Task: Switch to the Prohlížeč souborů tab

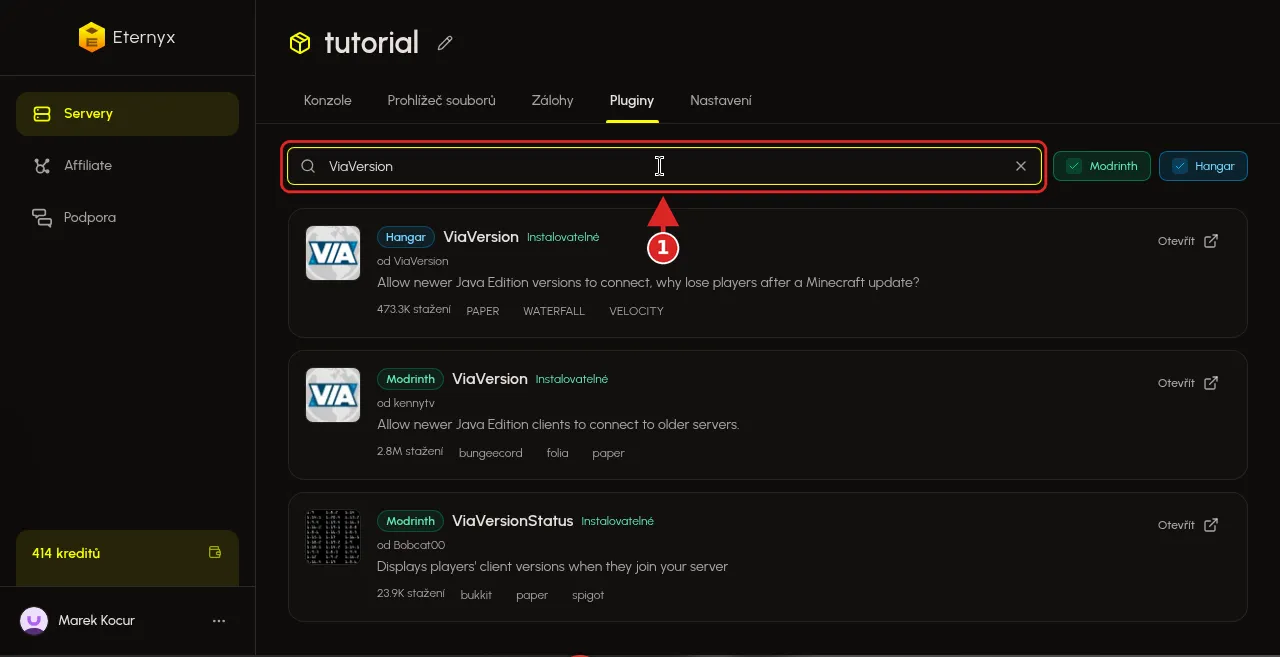Action: coord(442,101)
